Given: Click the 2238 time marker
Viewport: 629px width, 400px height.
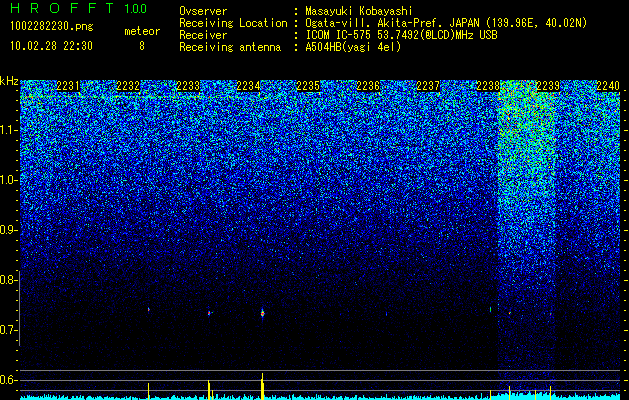Looking at the screenshot, I should (x=488, y=86).
